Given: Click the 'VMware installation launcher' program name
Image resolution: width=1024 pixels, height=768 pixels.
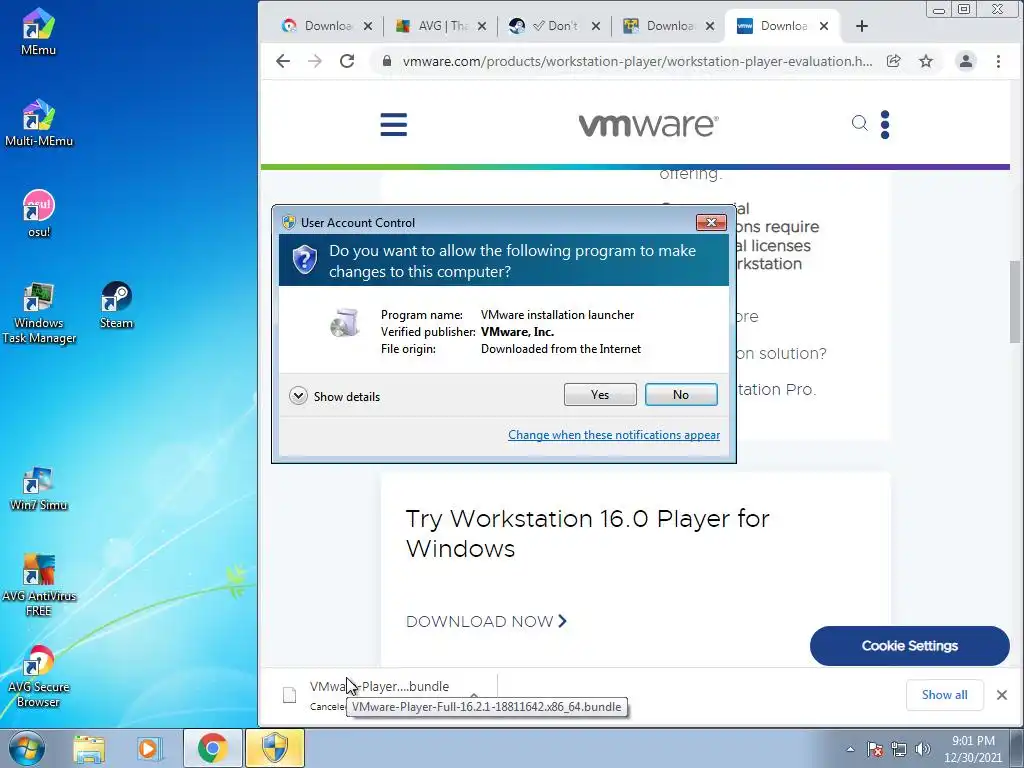Looking at the screenshot, I should (x=557, y=315).
